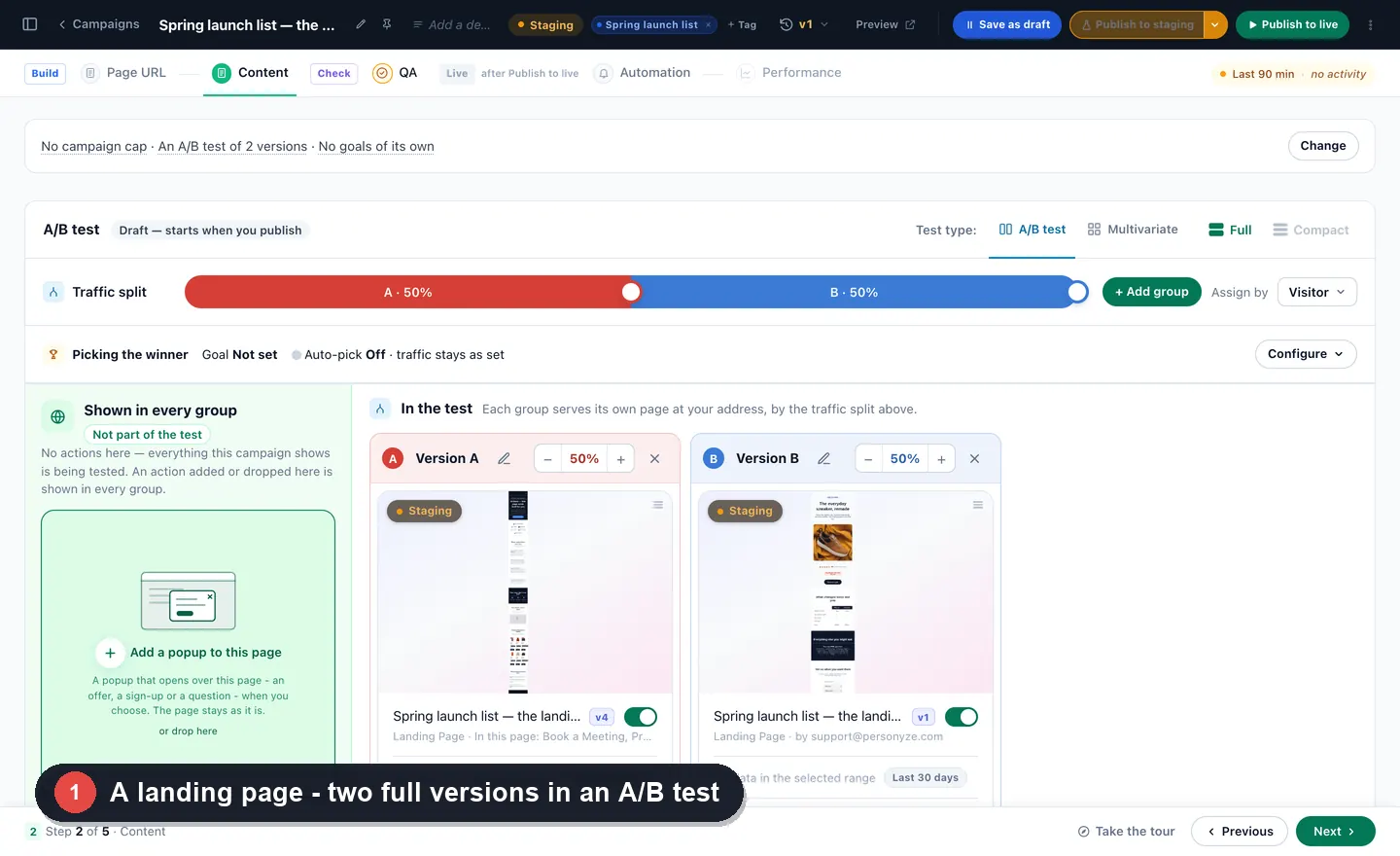Open Preview in new window
Viewport: 1400px width, 856px height.
(x=885, y=24)
